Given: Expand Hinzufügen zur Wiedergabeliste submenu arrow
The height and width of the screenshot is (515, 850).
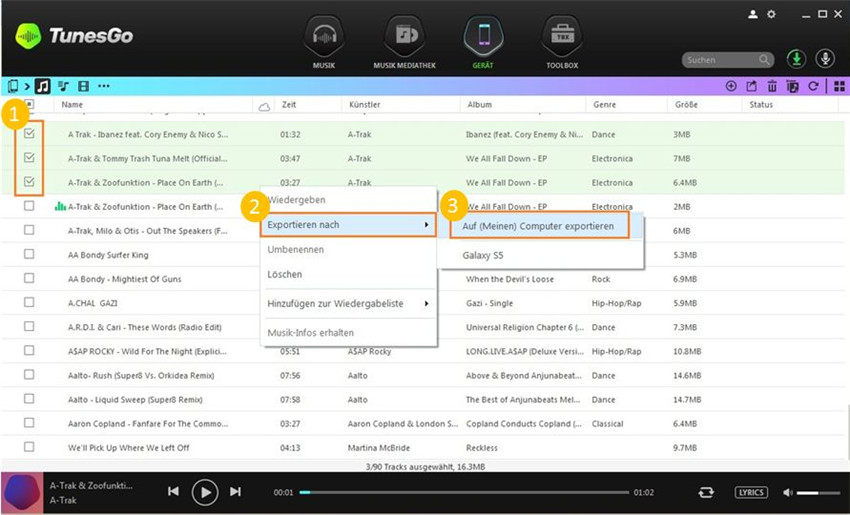Looking at the screenshot, I should pyautogui.click(x=427, y=304).
